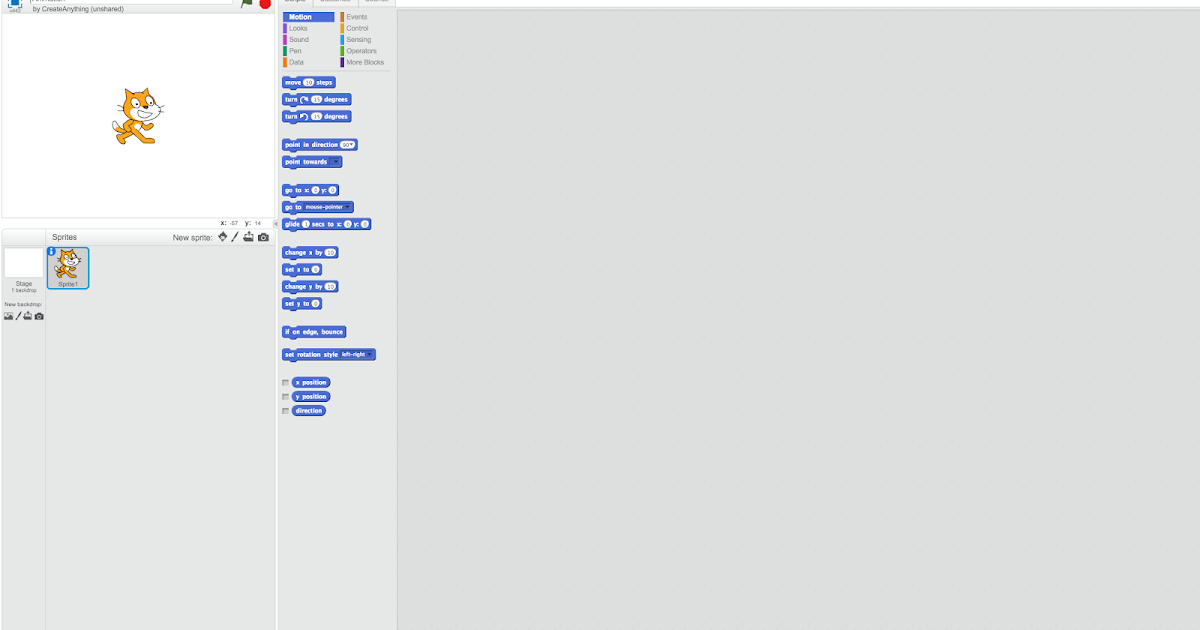Click clockwise arrow on turn block
Screen dimensions: 1200x630
tap(304, 100)
